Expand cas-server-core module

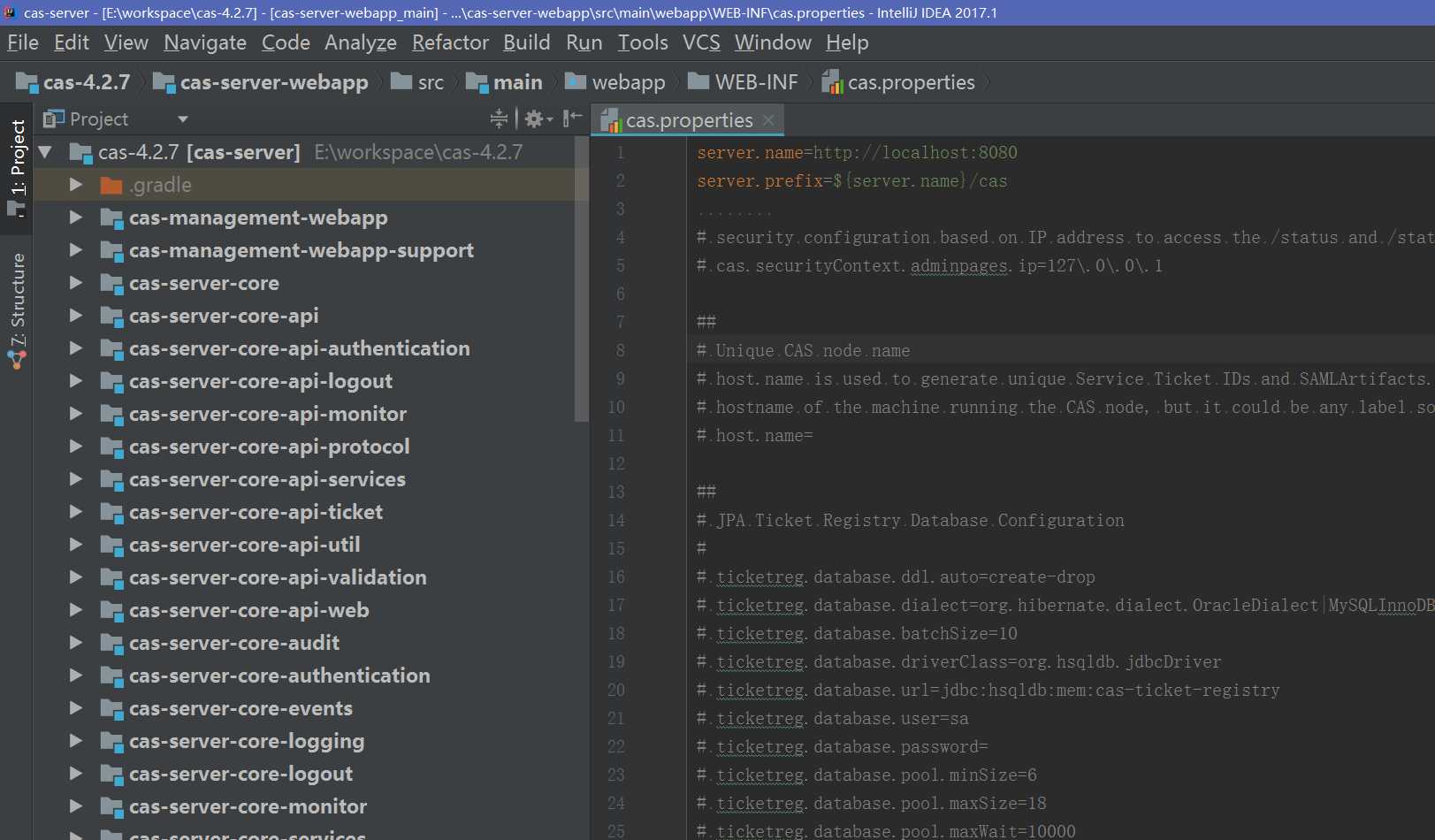(76, 283)
